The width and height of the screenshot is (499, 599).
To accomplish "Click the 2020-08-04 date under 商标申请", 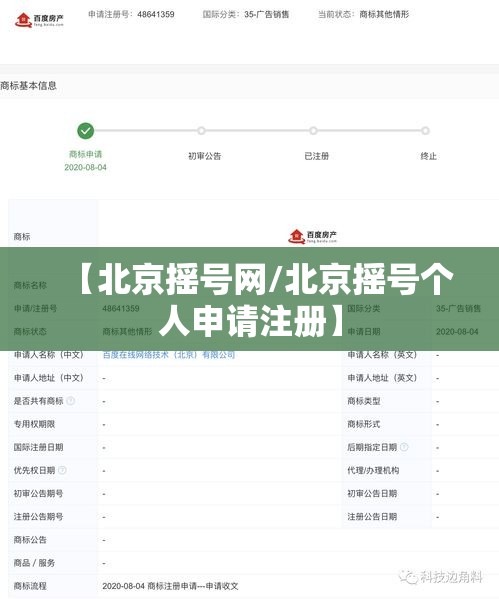I will tap(86, 167).
